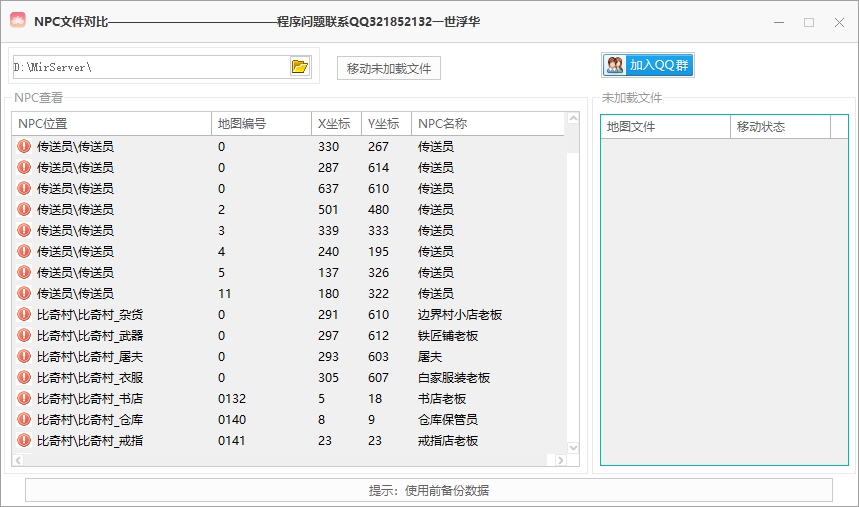Click warning icon of 比奇村_衣服 row
This screenshot has width=859, height=507.
coord(24,377)
